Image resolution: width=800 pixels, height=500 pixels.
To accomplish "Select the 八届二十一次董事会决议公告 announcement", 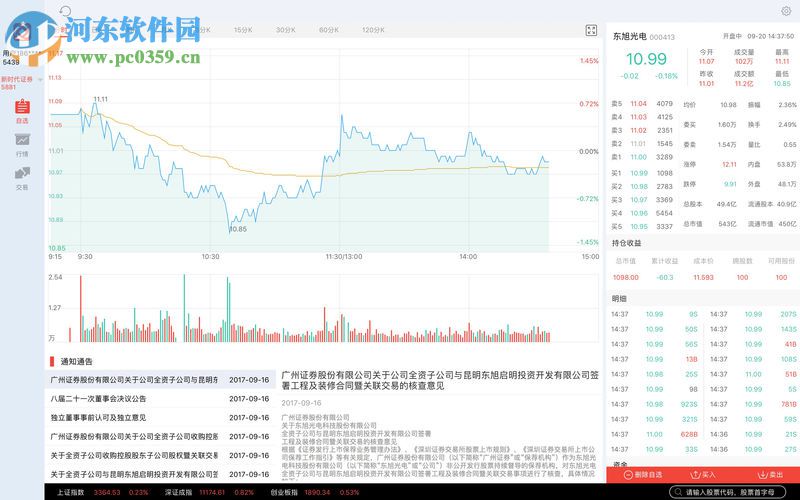I will (x=160, y=398).
